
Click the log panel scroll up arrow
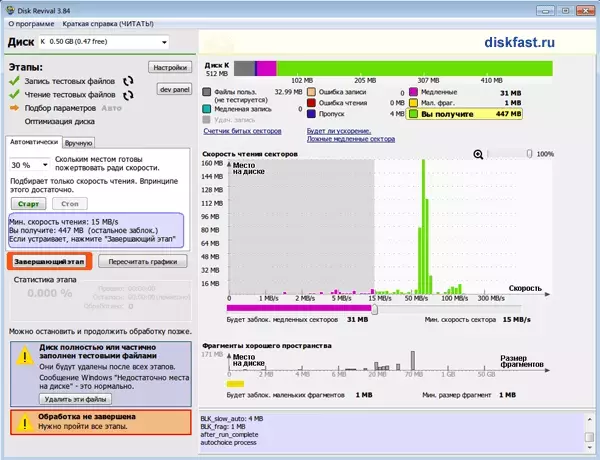(x=590, y=420)
